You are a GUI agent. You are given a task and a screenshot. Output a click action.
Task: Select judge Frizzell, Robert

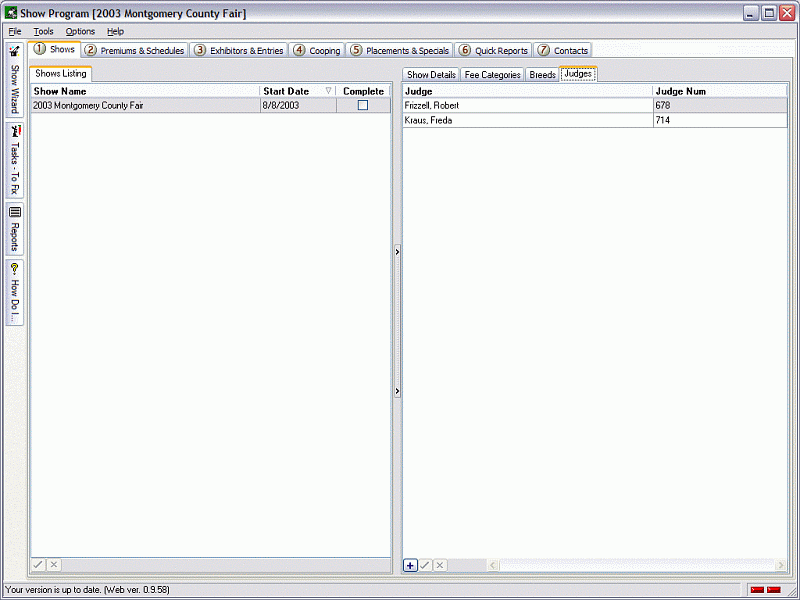528,105
